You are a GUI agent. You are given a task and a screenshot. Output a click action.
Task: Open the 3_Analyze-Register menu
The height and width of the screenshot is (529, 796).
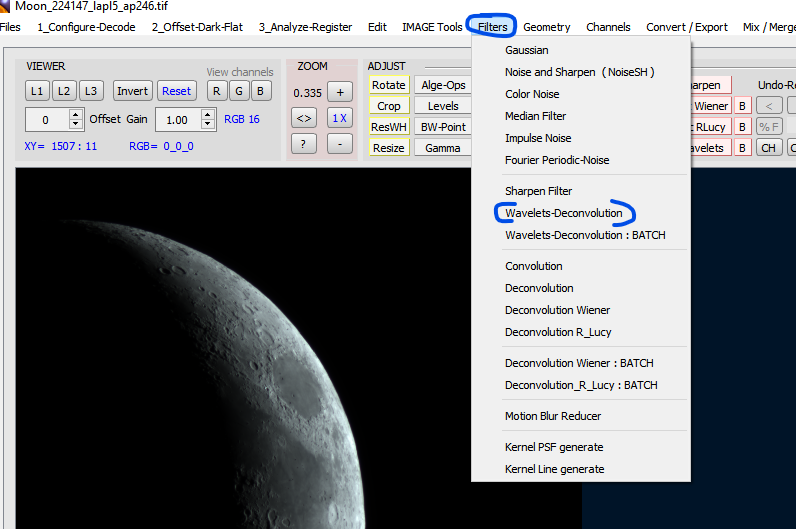click(306, 27)
